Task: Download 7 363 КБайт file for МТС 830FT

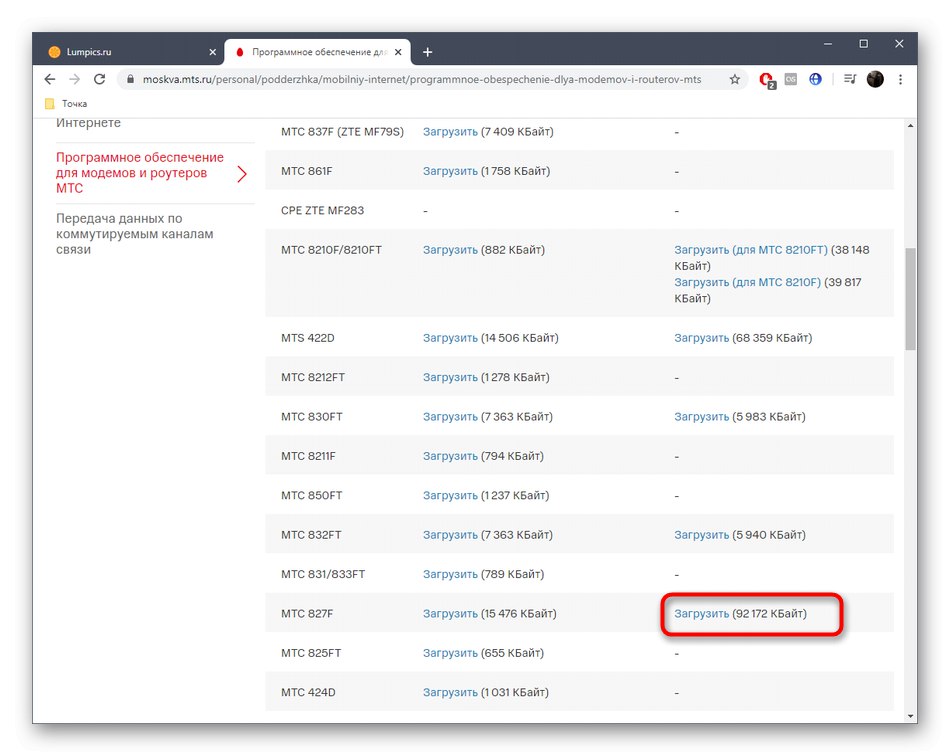Action: tap(450, 417)
